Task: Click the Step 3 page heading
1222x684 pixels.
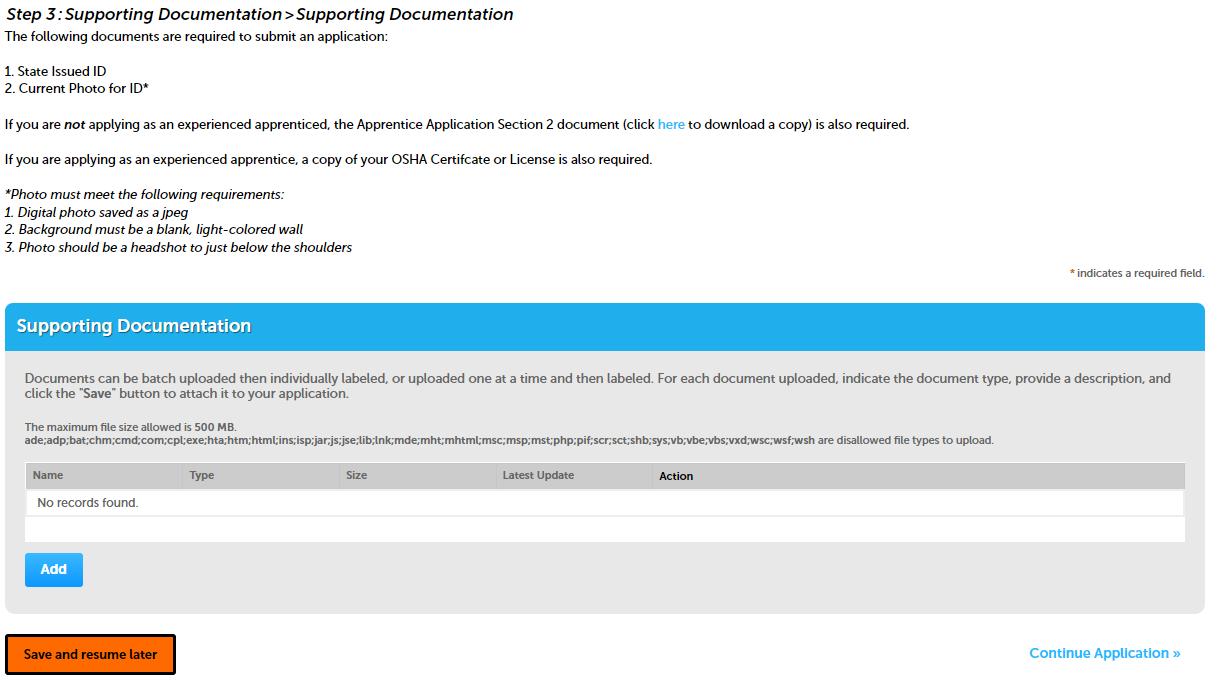Action: [x=260, y=14]
